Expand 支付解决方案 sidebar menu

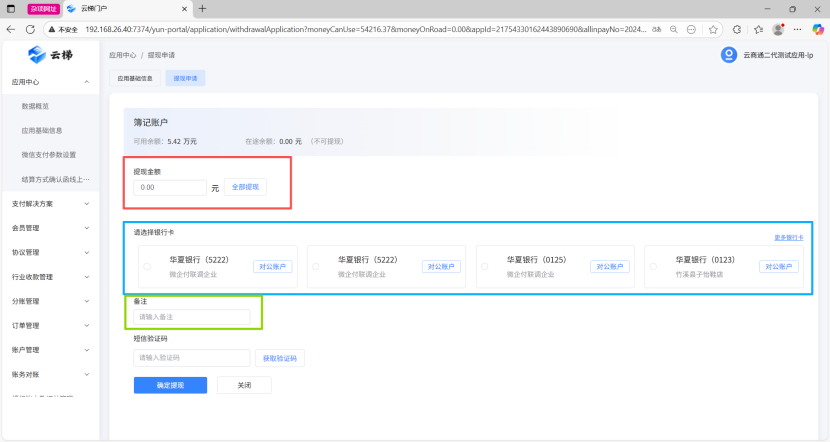87,203
